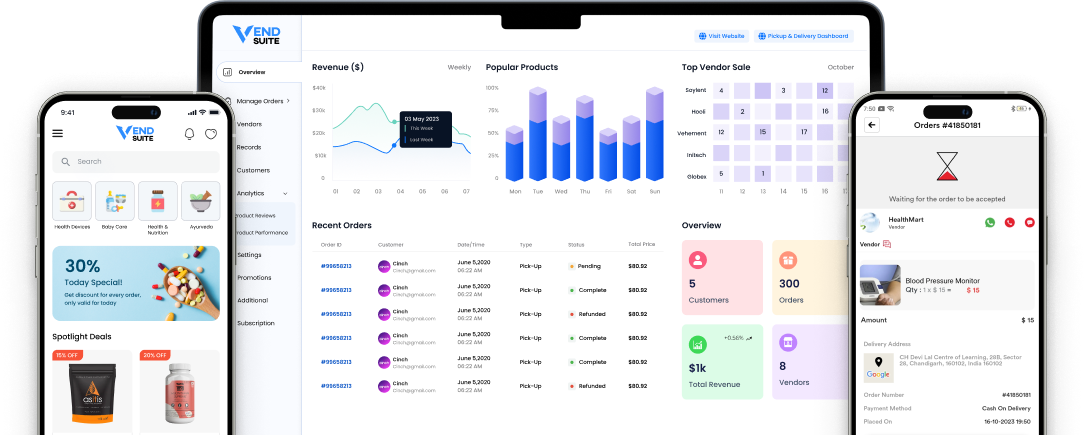Select the Health Devices category icon
The width and height of the screenshot is (1084, 435).
pyautogui.click(x=72, y=200)
